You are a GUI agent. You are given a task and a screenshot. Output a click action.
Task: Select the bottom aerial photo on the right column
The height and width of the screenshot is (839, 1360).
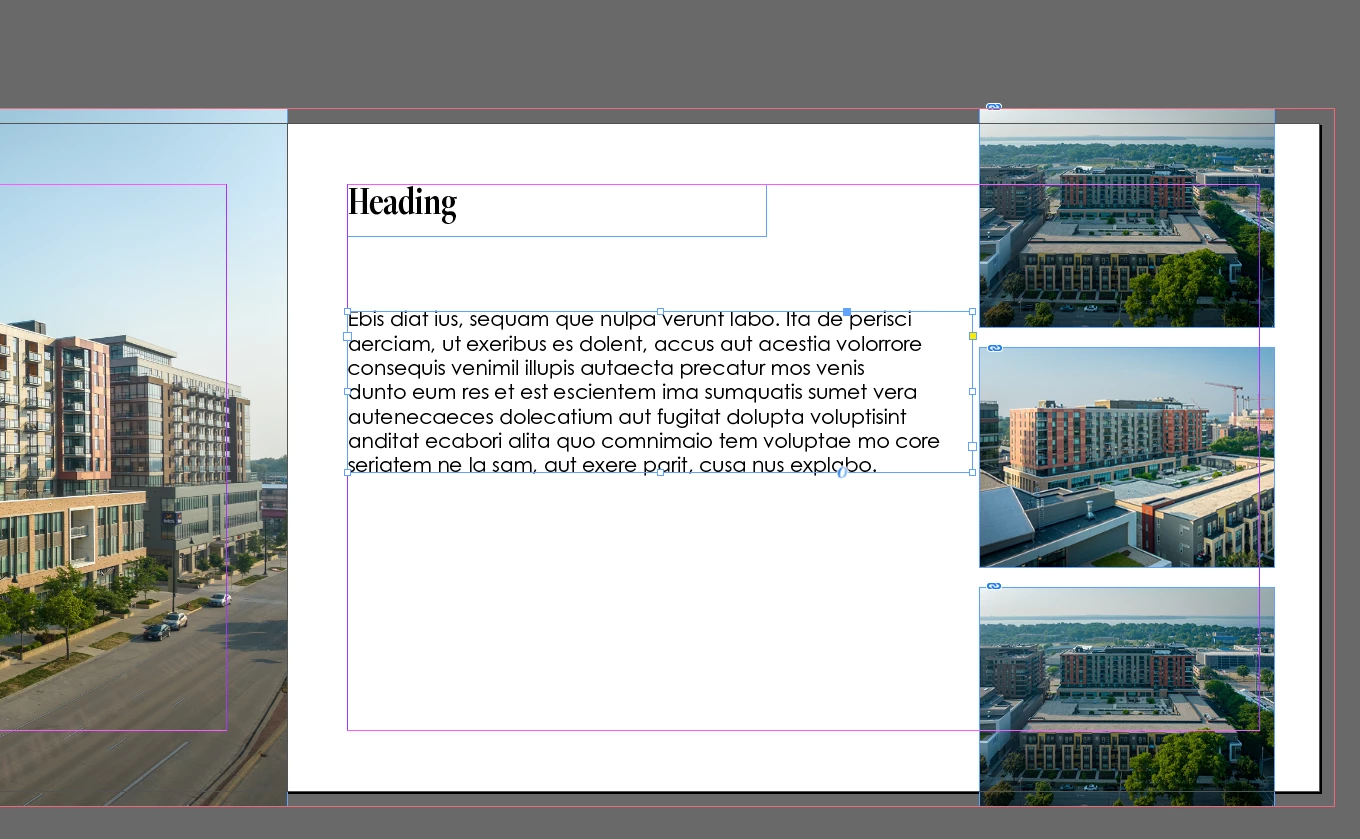click(1127, 696)
